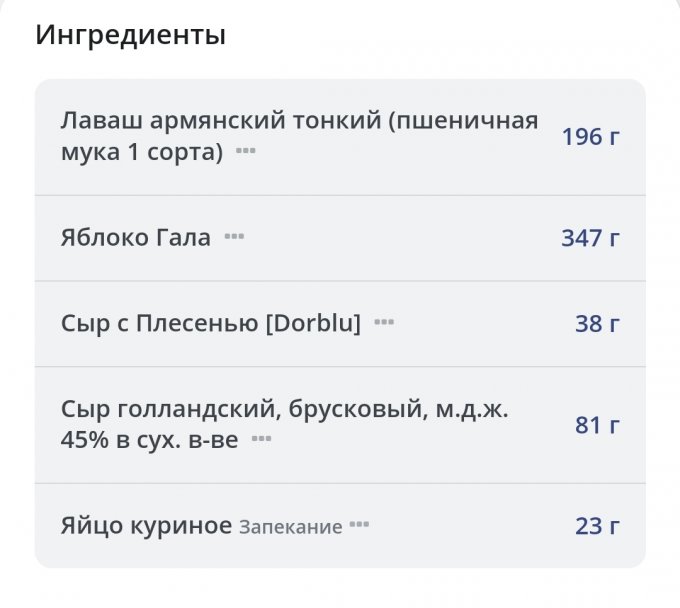680x608 pixels.
Task: Open options menu for Лаваш армянский тонкий
Action: (245, 153)
